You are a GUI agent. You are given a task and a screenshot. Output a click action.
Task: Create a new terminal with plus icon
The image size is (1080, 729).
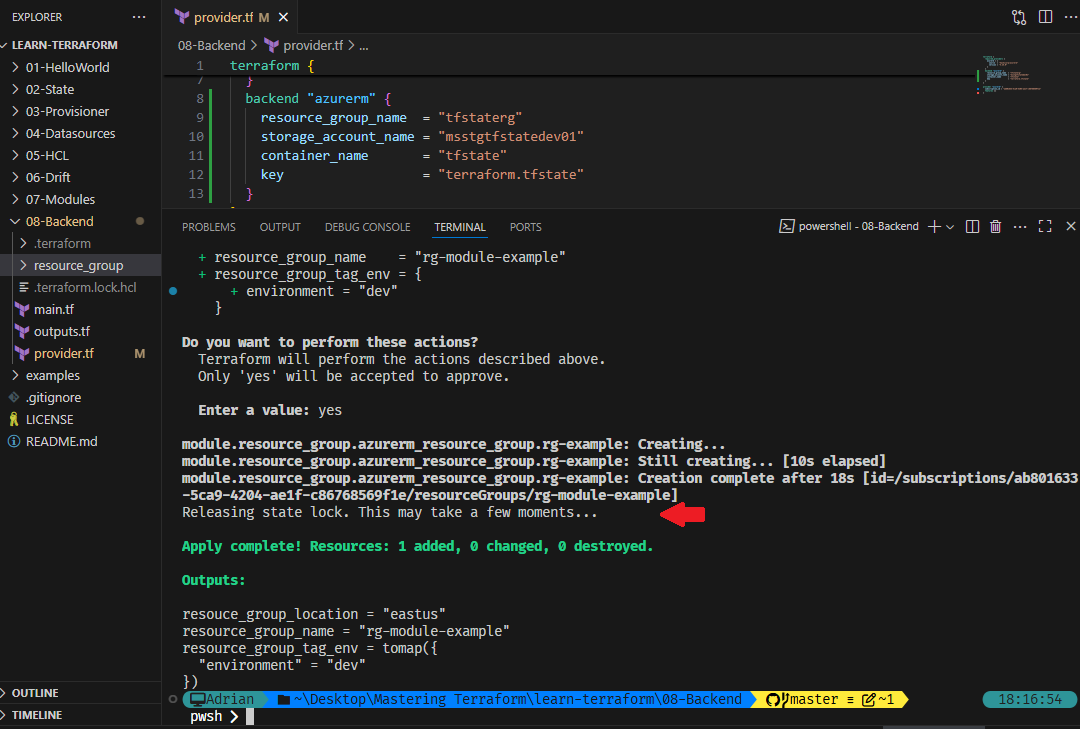click(934, 226)
